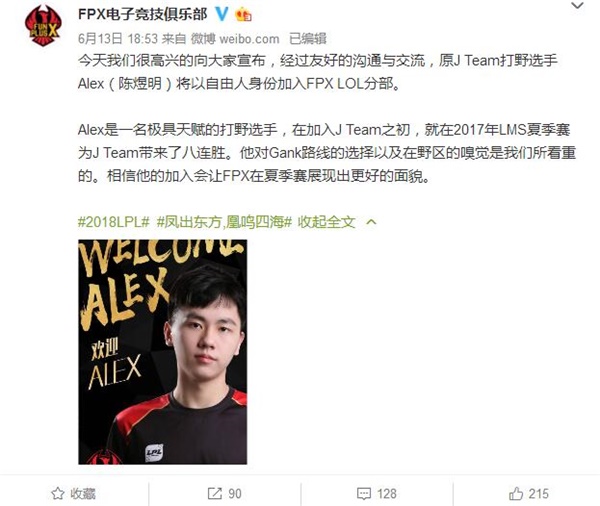Open the FPX FunPlus avatar logo
This screenshot has height=506, width=600.
pos(43,25)
